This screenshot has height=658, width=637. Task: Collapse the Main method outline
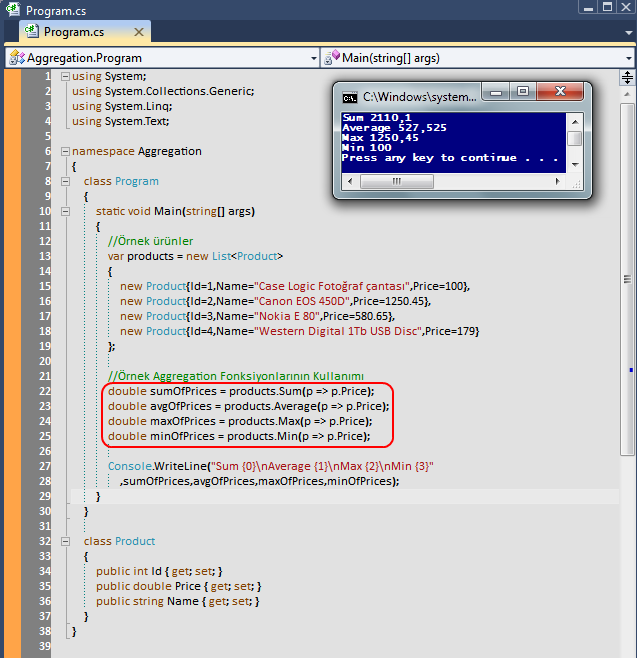click(x=89, y=211)
